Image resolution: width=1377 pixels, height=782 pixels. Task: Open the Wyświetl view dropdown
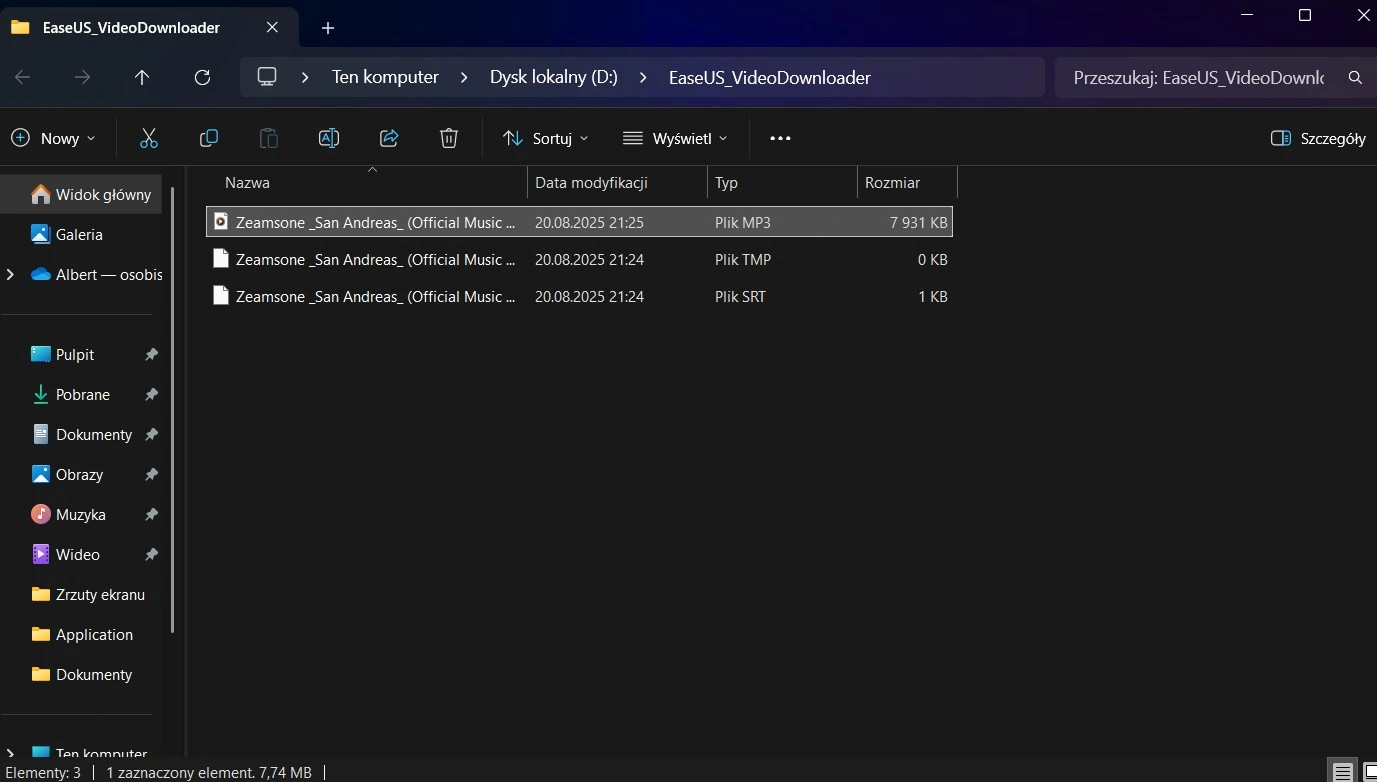point(675,138)
